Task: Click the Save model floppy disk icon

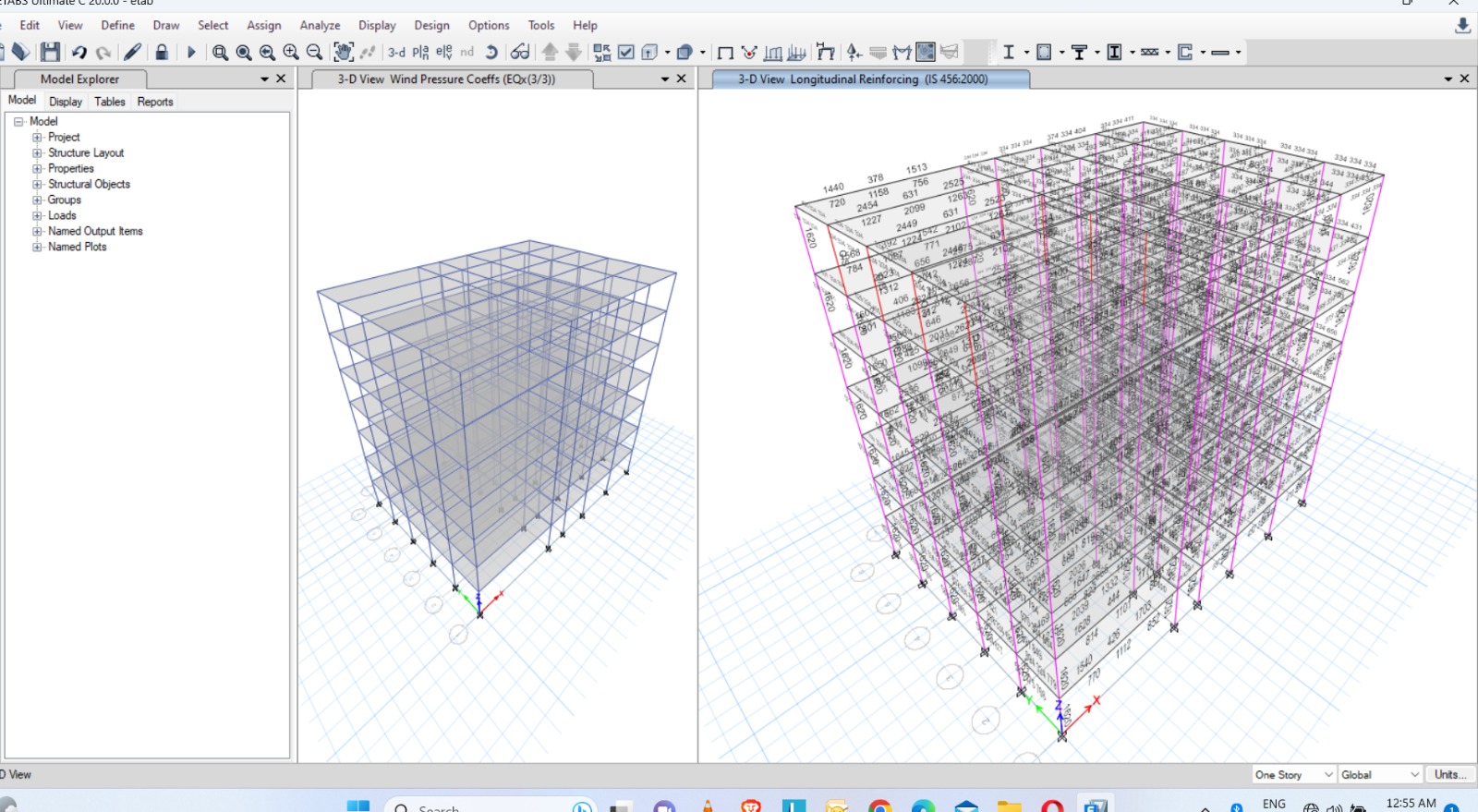Action: coord(50,53)
